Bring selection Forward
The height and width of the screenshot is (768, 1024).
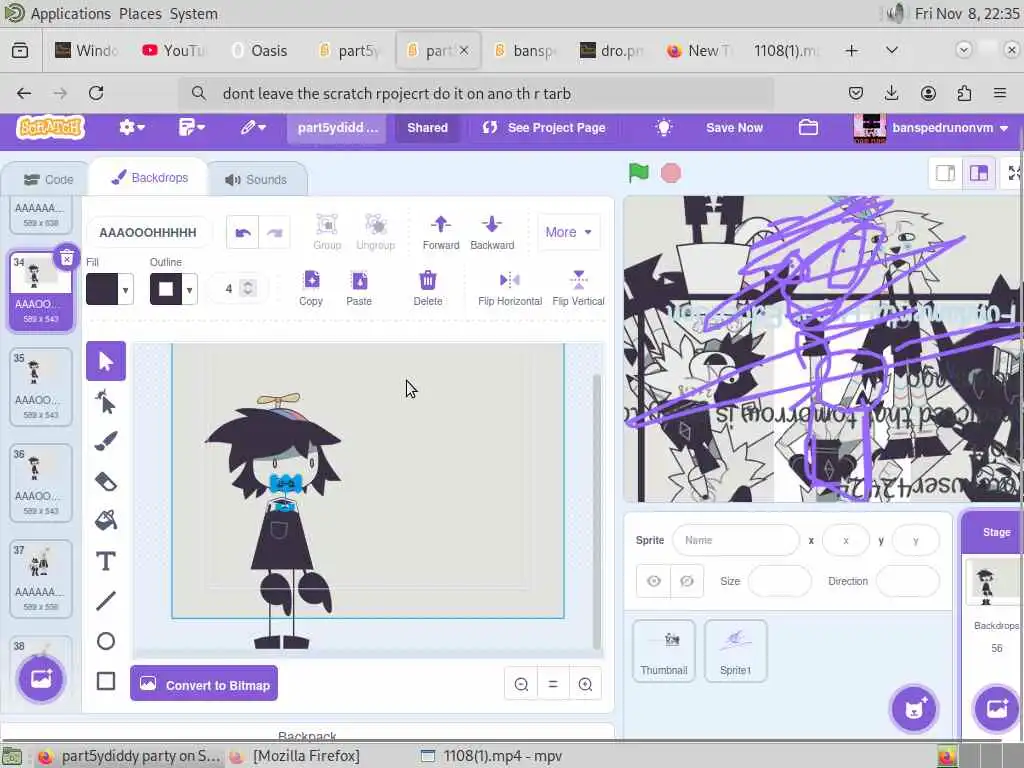[441, 232]
